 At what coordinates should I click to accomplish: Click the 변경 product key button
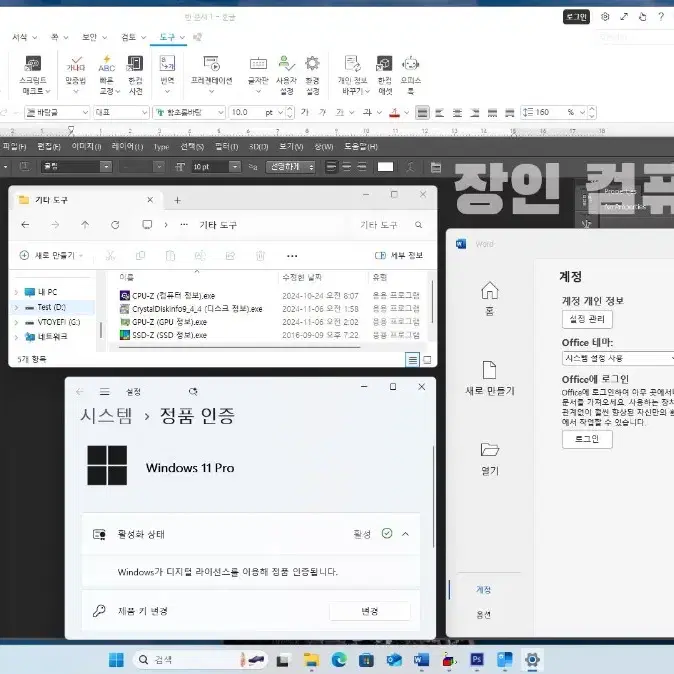tap(370, 611)
